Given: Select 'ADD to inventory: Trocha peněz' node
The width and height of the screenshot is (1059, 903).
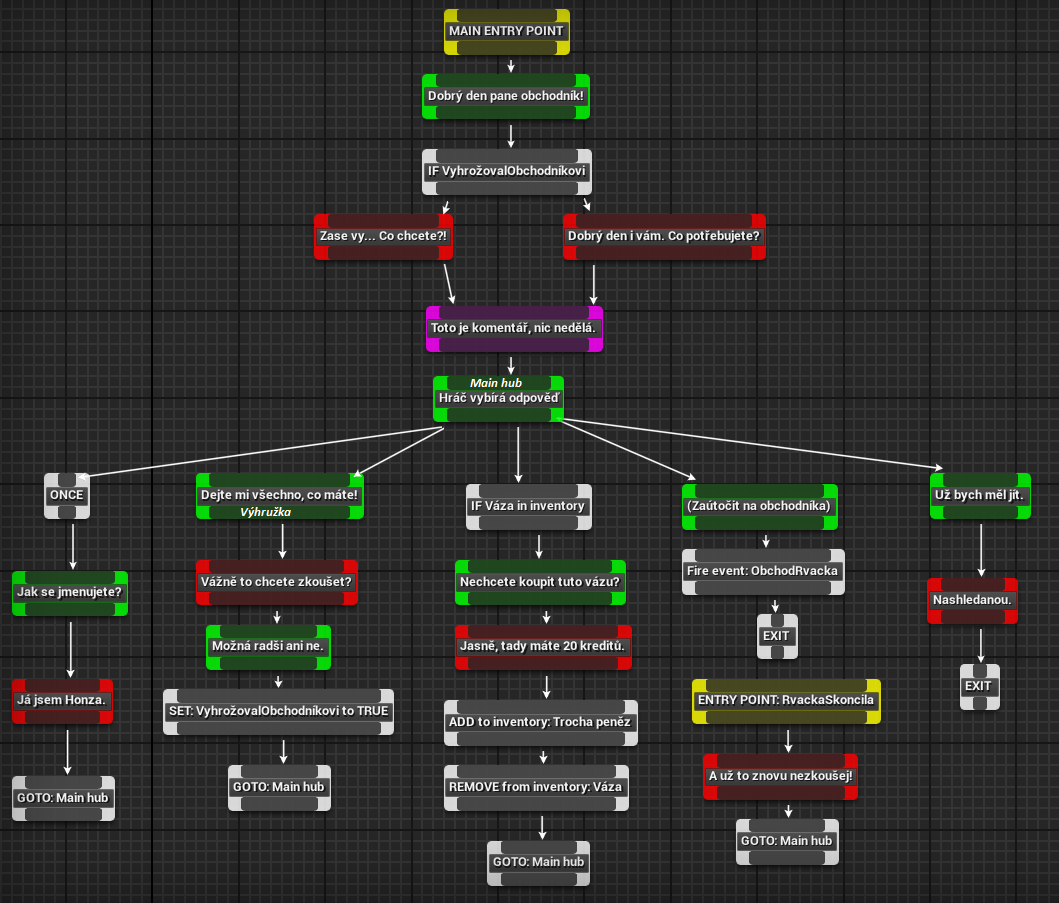Looking at the screenshot, I should click(x=540, y=723).
